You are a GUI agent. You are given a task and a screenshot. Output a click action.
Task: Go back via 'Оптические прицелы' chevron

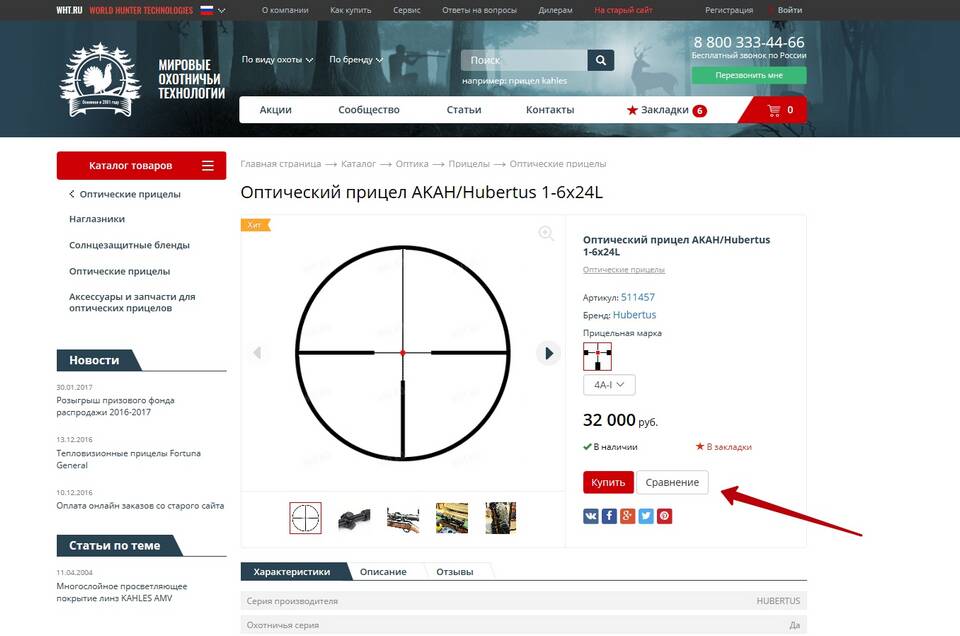coord(72,194)
